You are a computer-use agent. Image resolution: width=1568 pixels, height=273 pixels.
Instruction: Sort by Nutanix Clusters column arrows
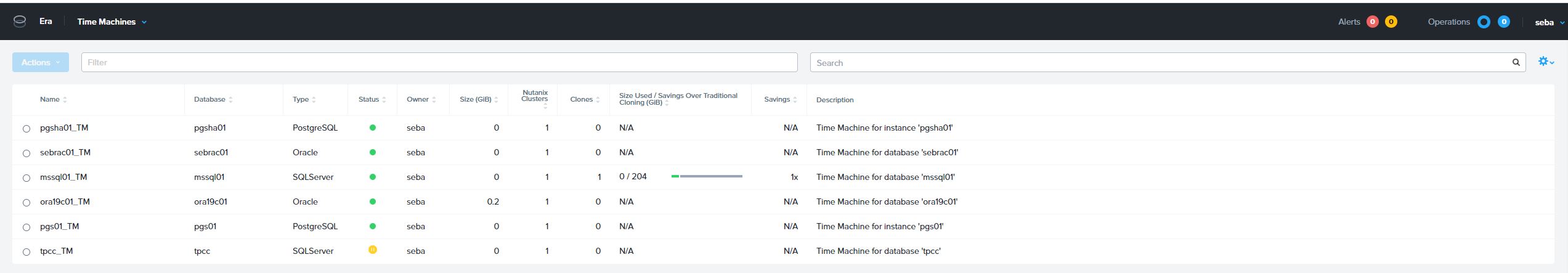[545, 107]
